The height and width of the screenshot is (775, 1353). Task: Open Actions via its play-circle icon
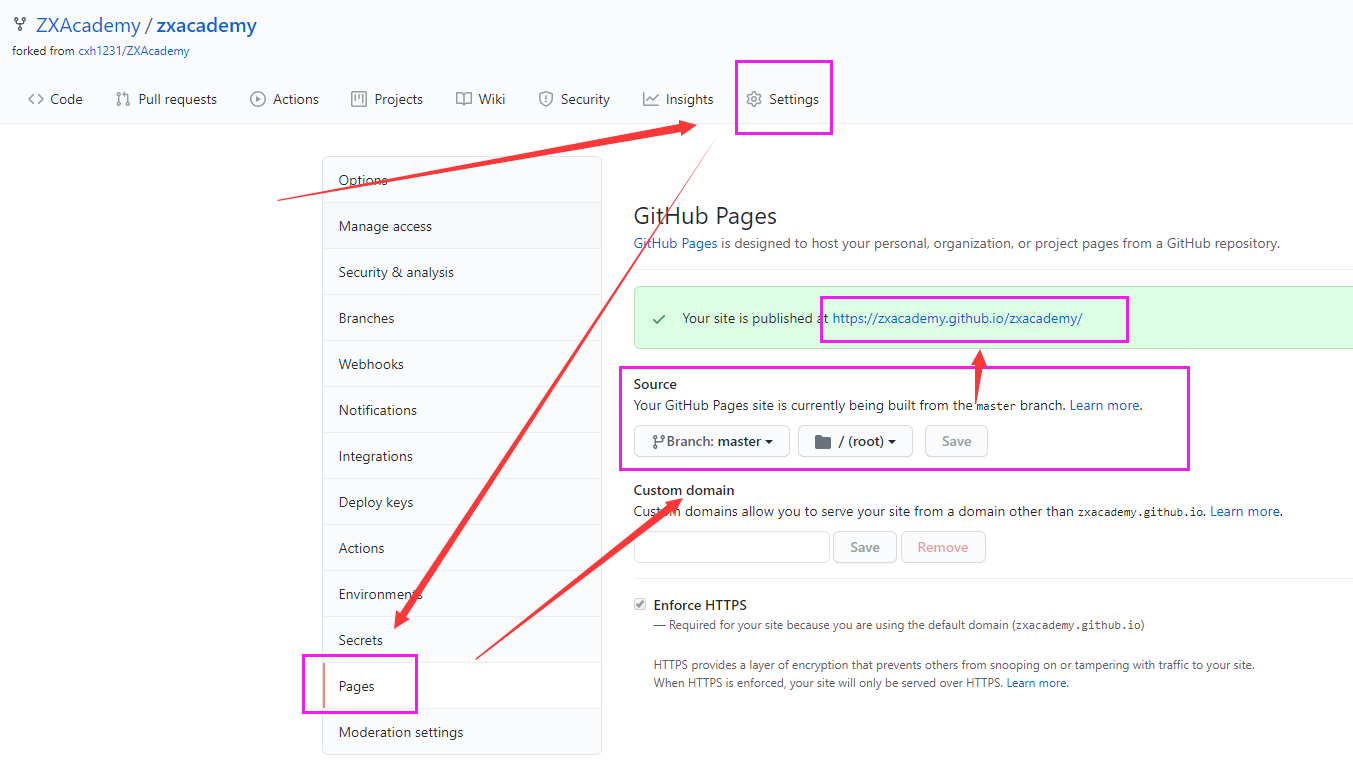coord(257,98)
